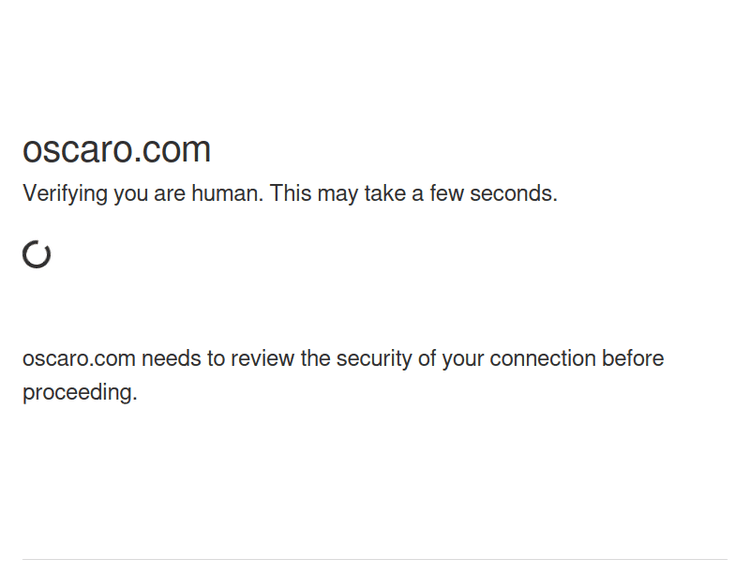Click the loading spinner icon

[37, 255]
